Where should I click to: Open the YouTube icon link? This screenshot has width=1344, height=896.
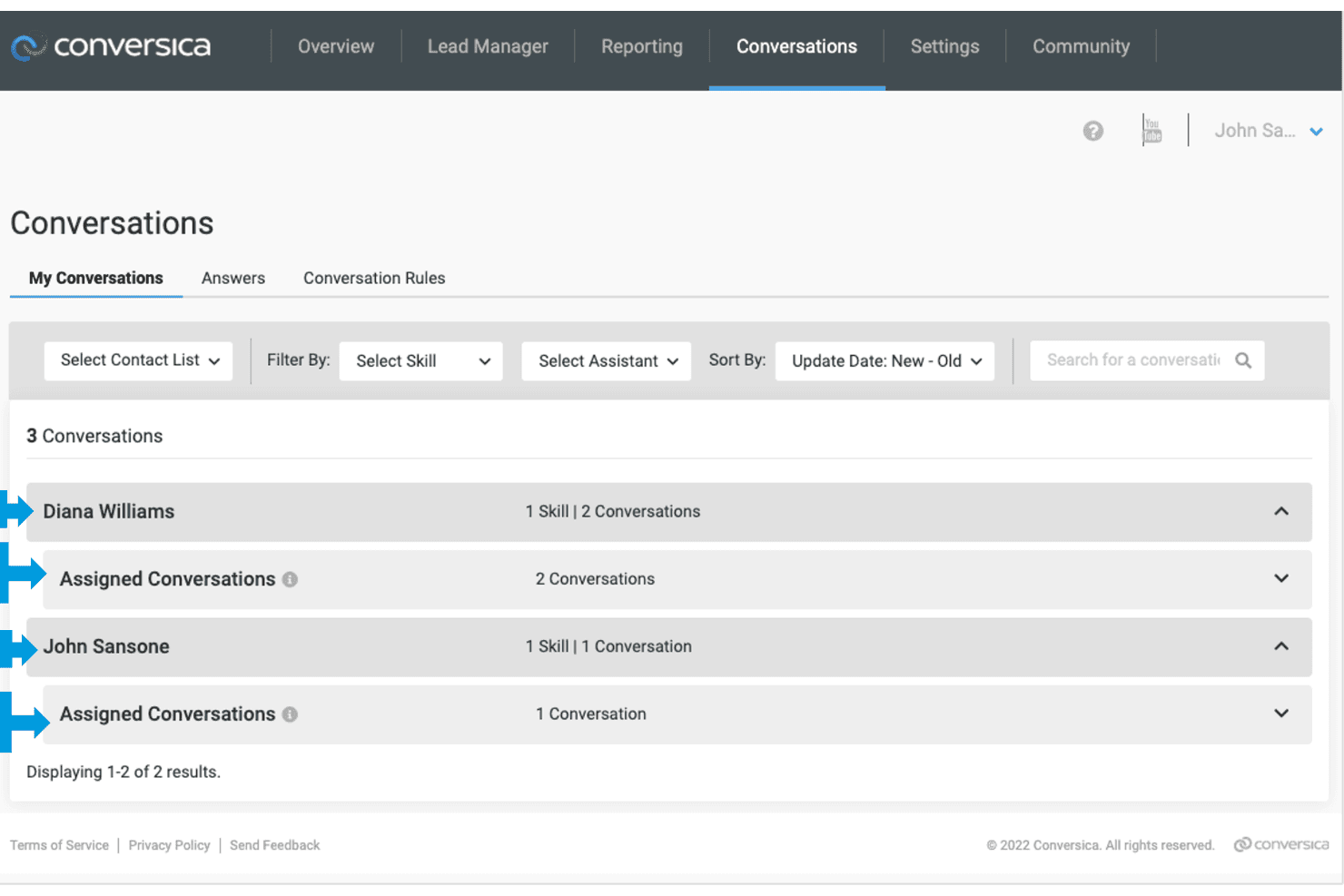pos(1151,130)
